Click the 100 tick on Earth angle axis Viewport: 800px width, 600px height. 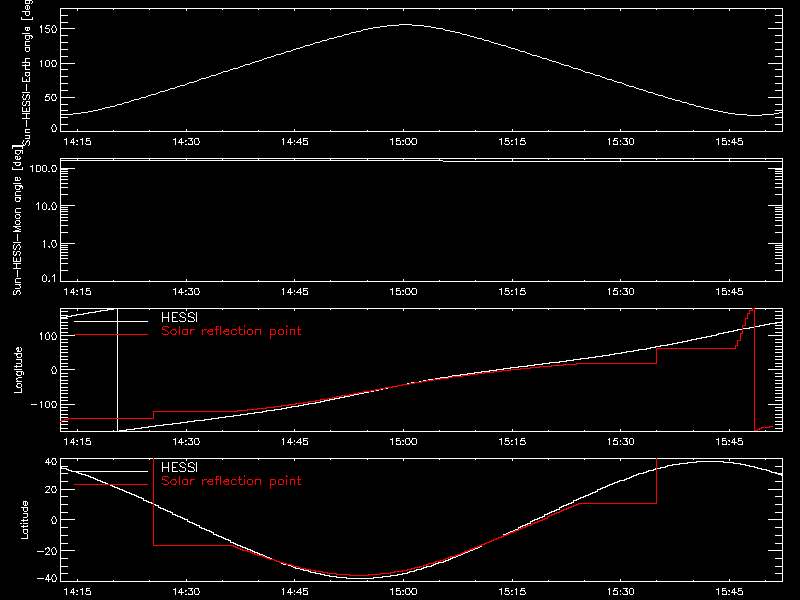coord(48,64)
